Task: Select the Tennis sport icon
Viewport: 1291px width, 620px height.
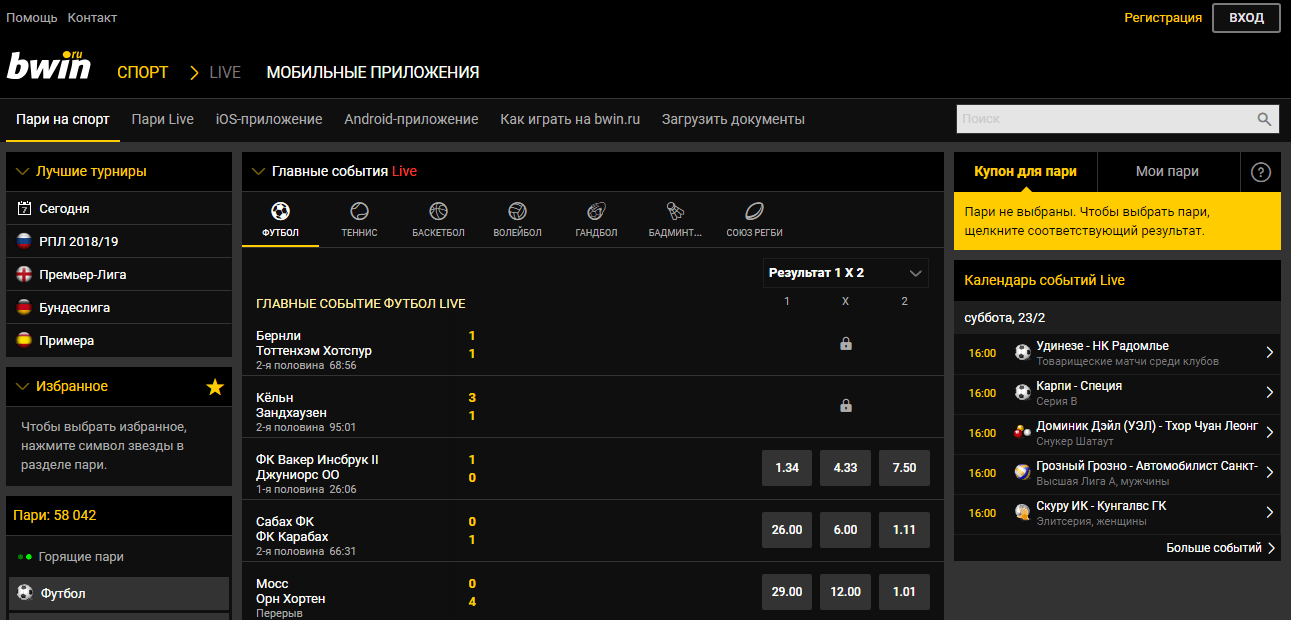Action: click(x=359, y=211)
